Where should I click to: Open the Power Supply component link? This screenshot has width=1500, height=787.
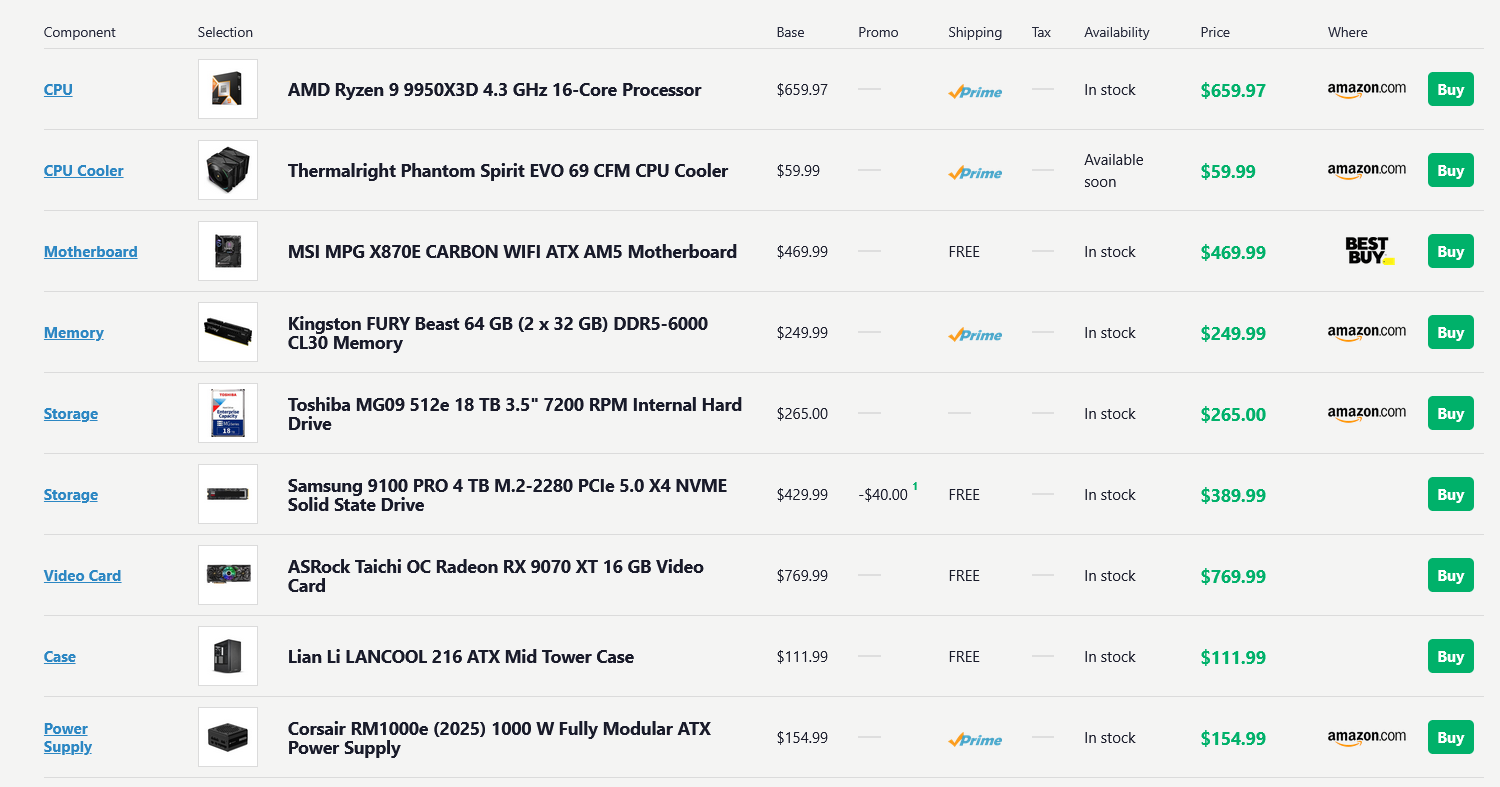click(x=68, y=738)
